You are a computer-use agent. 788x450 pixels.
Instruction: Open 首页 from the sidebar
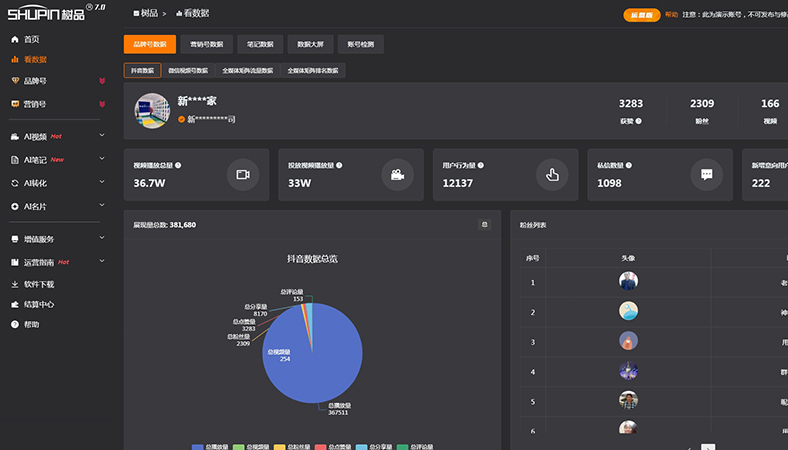point(32,39)
